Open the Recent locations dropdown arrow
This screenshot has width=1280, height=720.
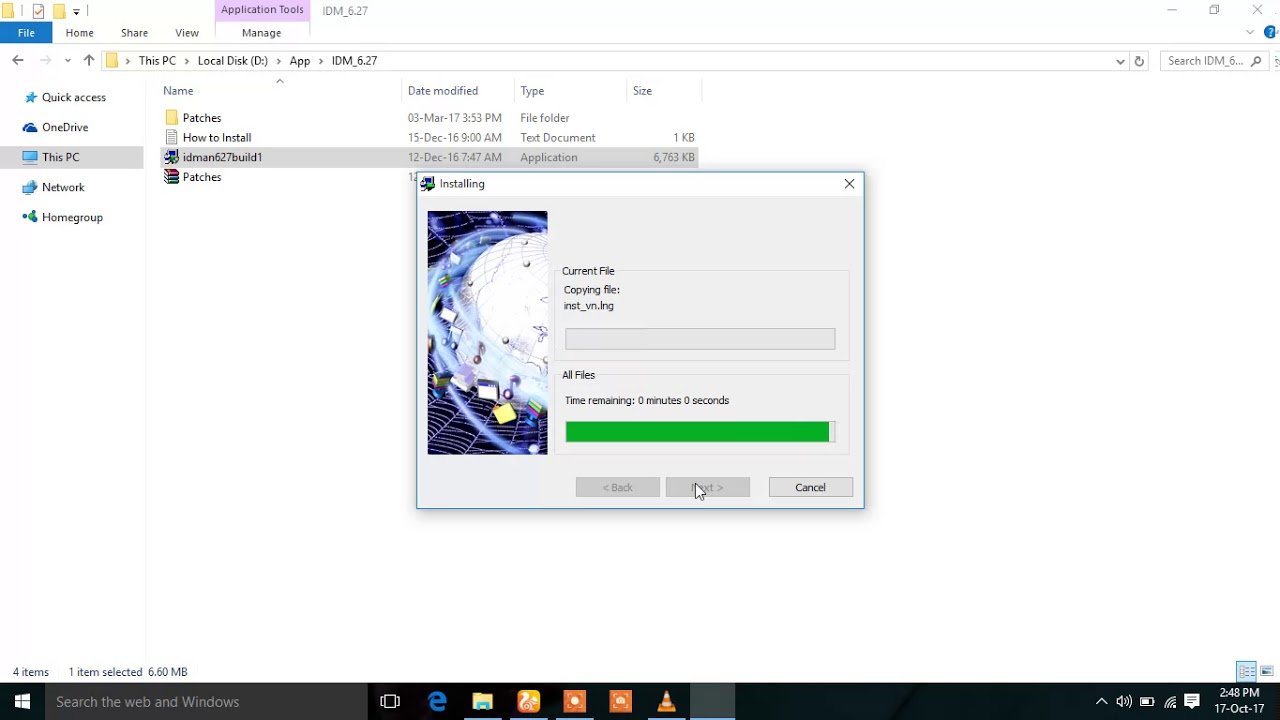coord(68,61)
